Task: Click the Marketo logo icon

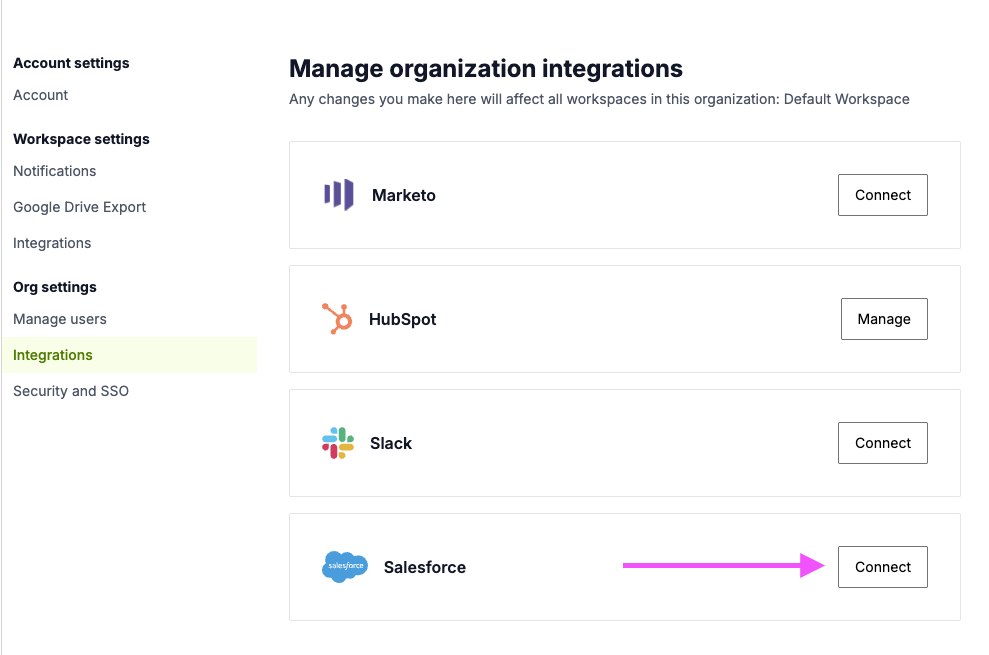Action: pyautogui.click(x=339, y=195)
